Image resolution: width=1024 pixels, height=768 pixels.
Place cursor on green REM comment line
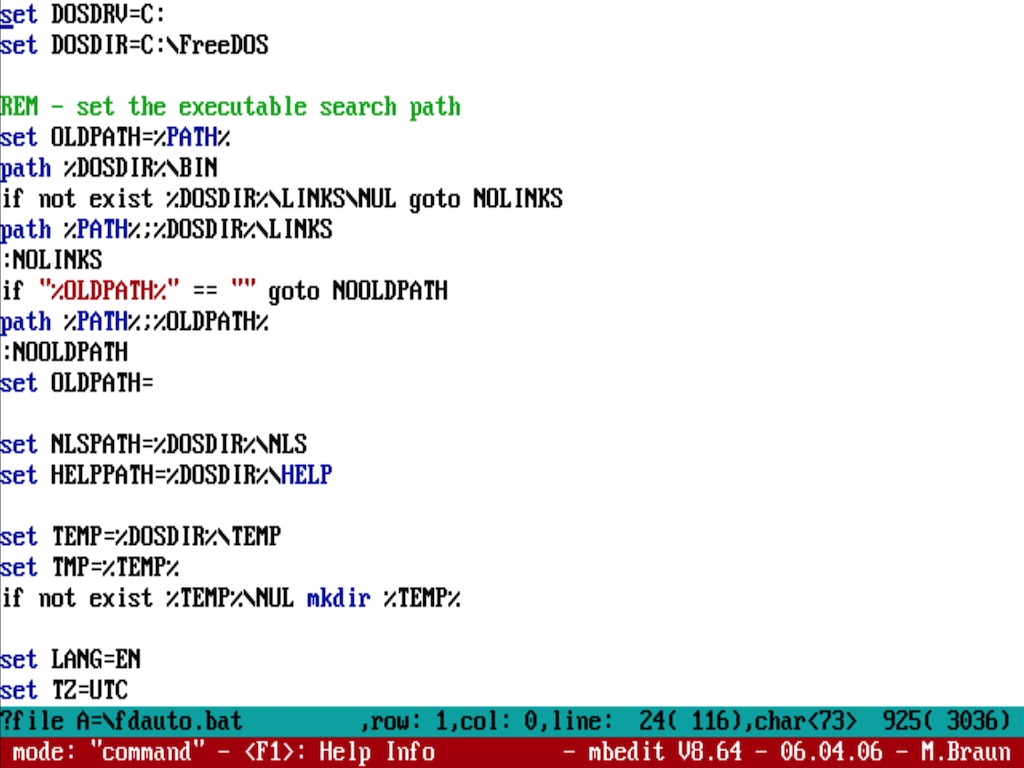(x=230, y=107)
